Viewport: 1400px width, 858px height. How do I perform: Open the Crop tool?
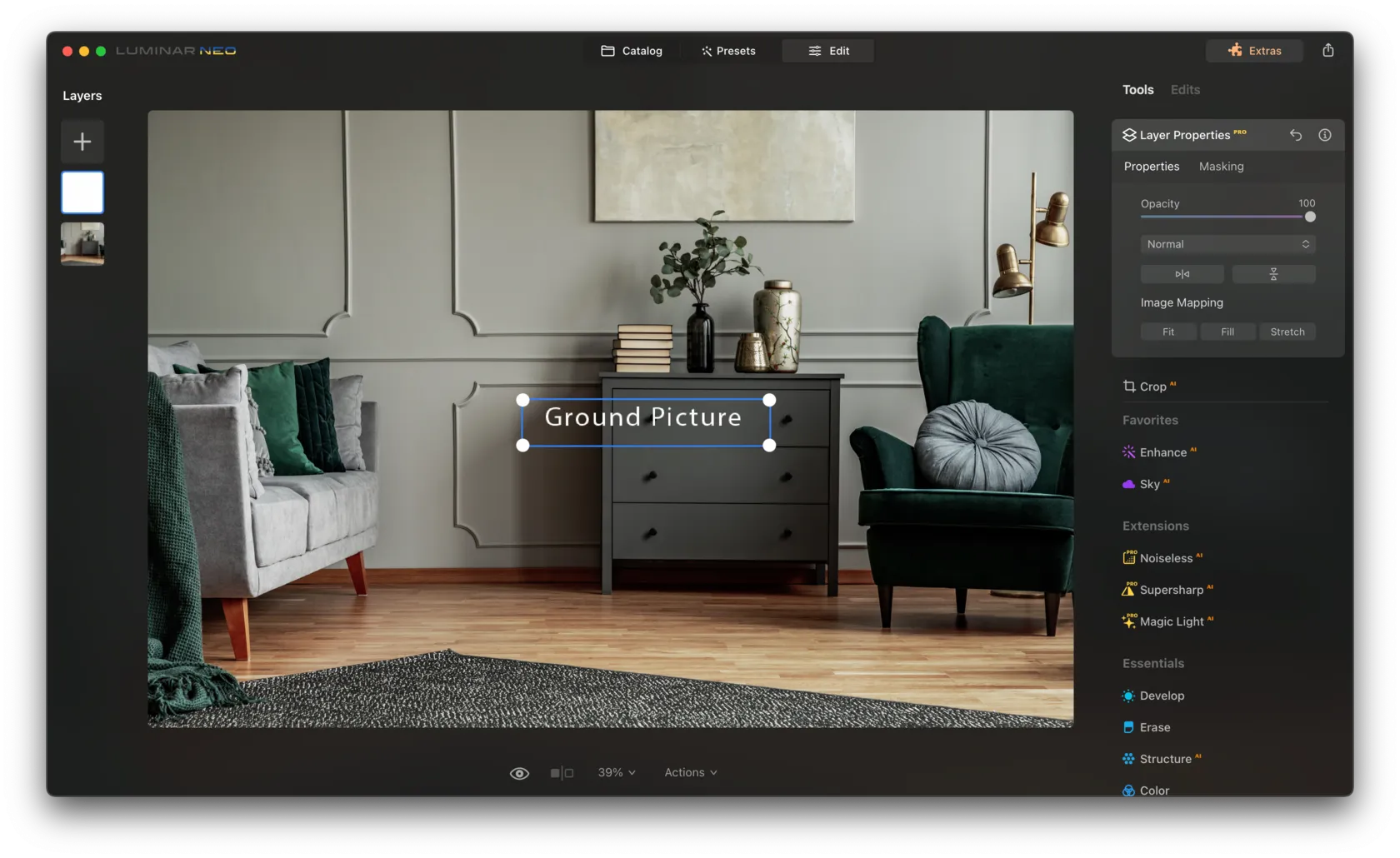(1152, 387)
